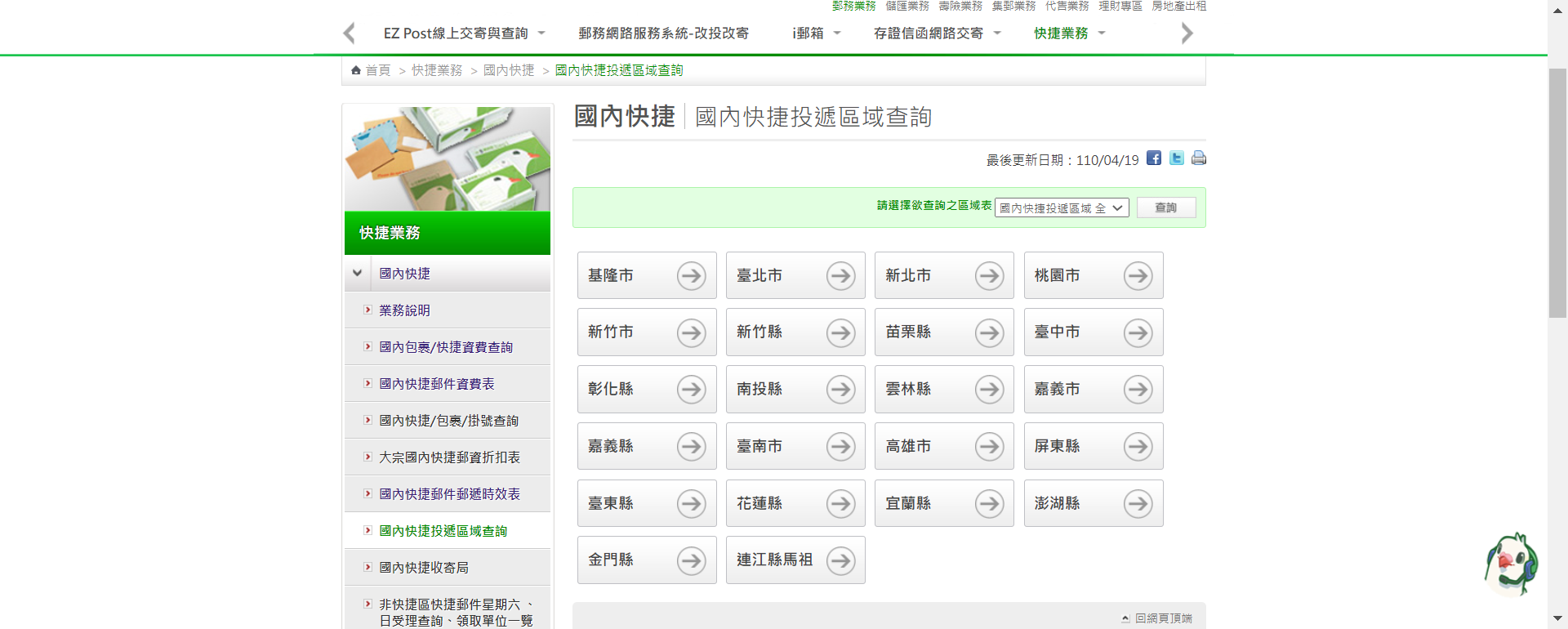Expand the i郵箱 menu
The image size is (1568, 629).
[837, 33]
